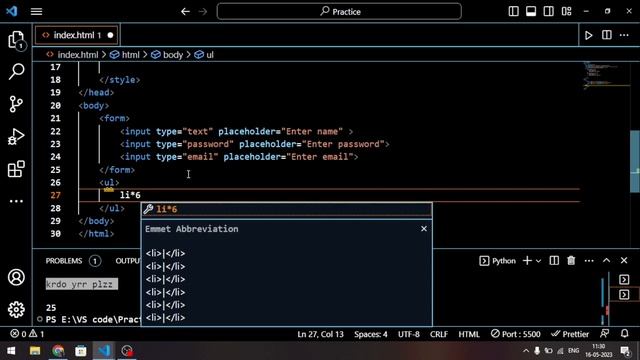640x360 pixels.
Task: Change indentation via Spaces: 4
Action: pos(371,334)
